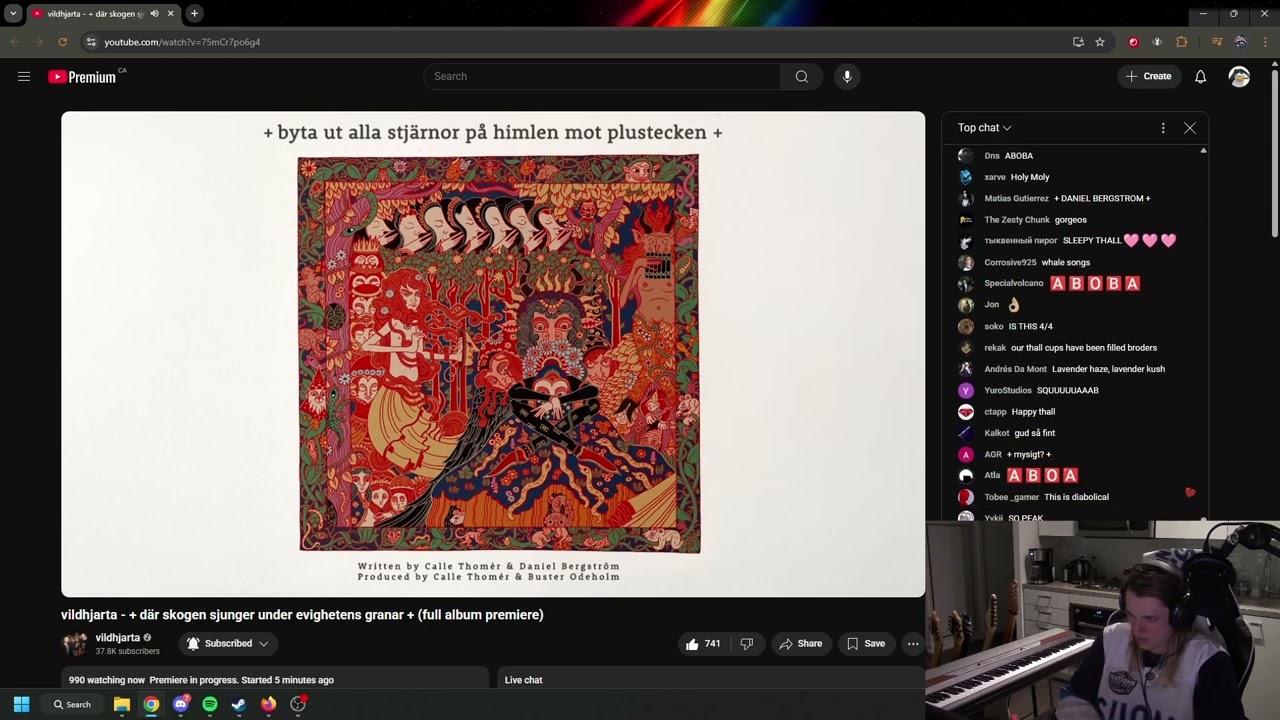Open Spotify from the taskbar
Screen dimensions: 1280x720
coord(210,704)
